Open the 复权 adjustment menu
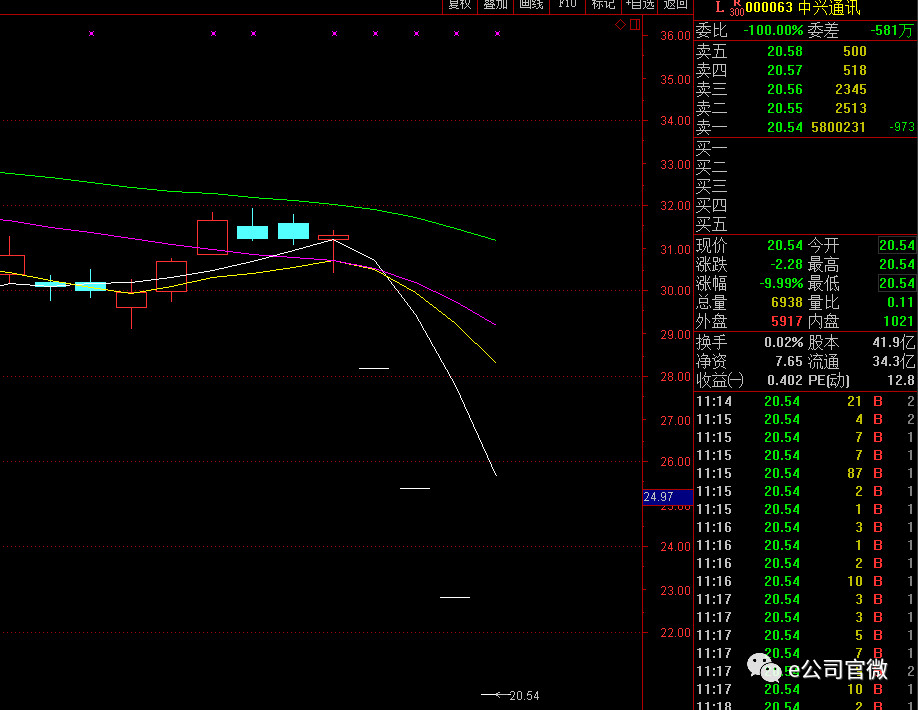The width and height of the screenshot is (918, 710). pos(459,4)
